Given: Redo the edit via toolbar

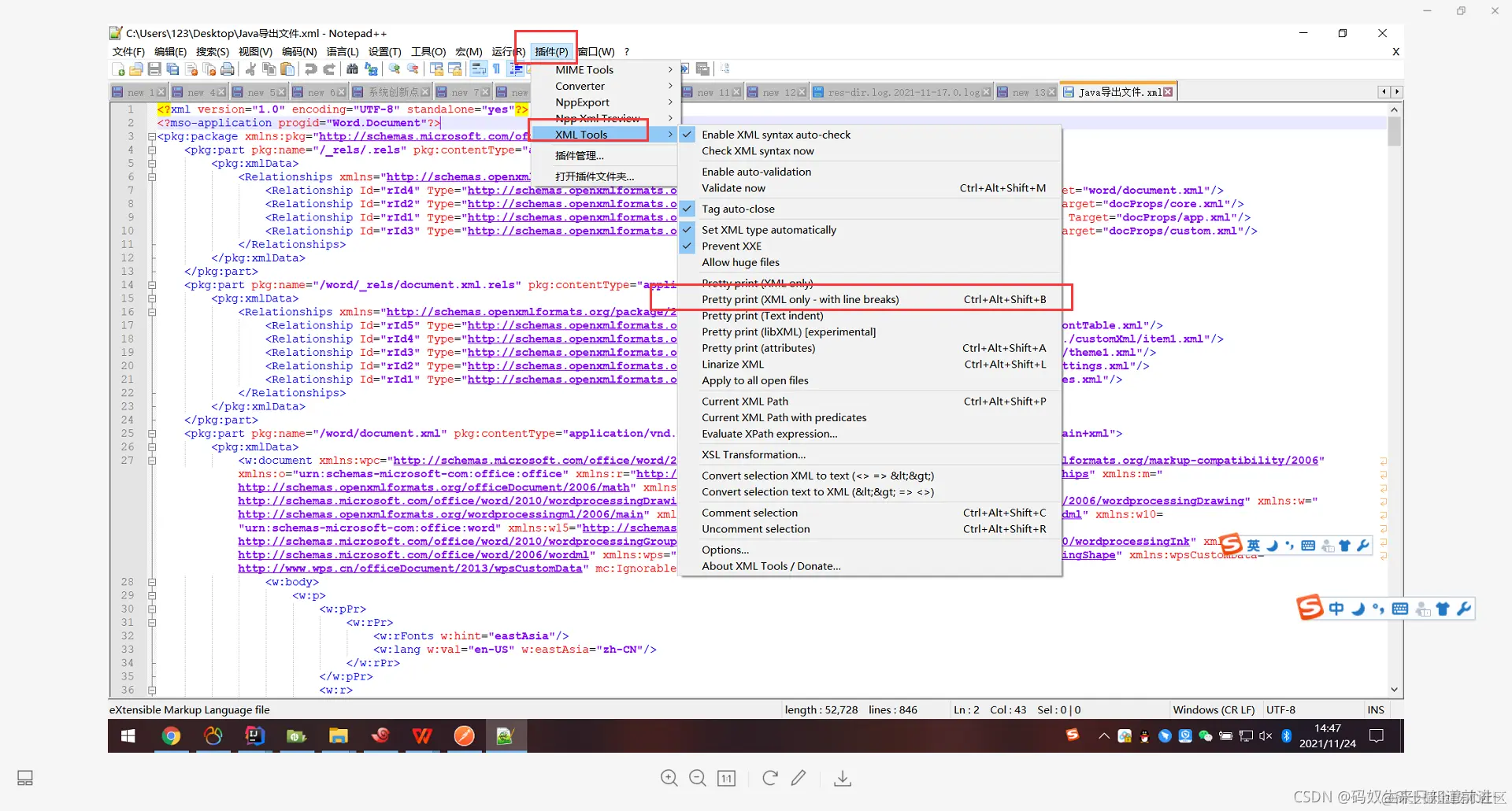Looking at the screenshot, I should (x=328, y=69).
